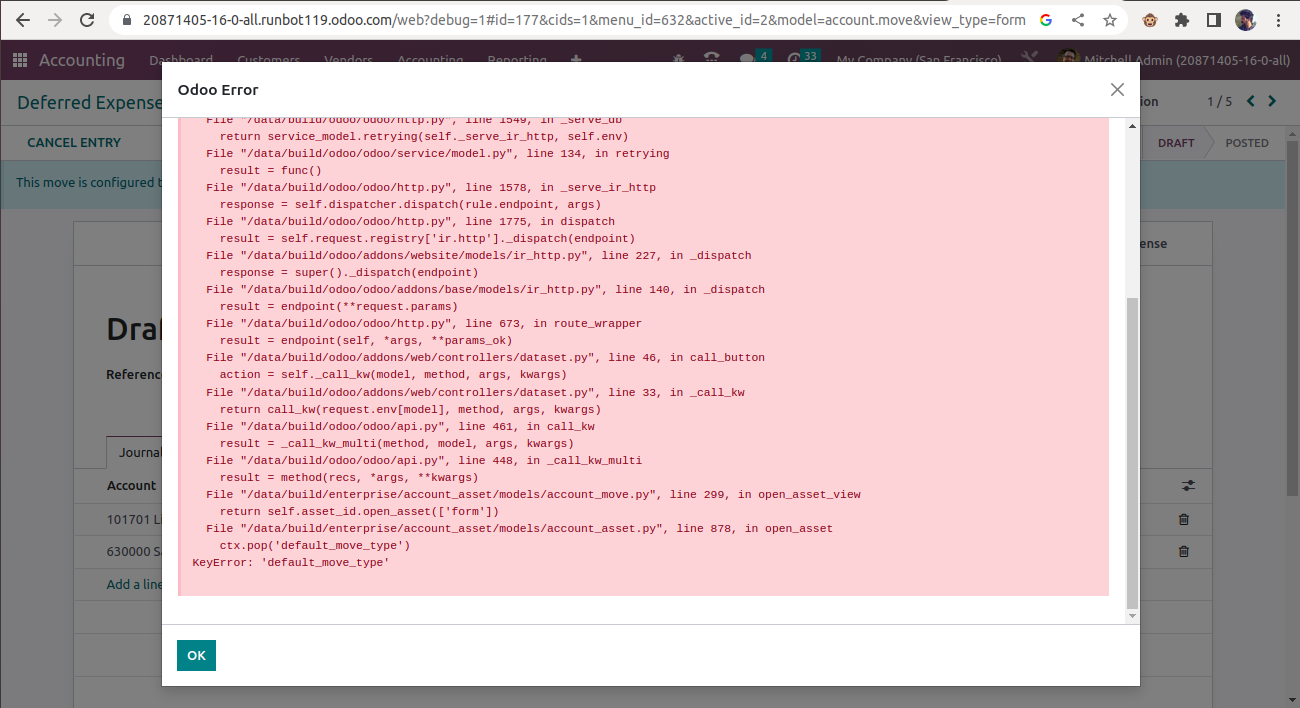Open the Accounting app home

click(x=82, y=60)
